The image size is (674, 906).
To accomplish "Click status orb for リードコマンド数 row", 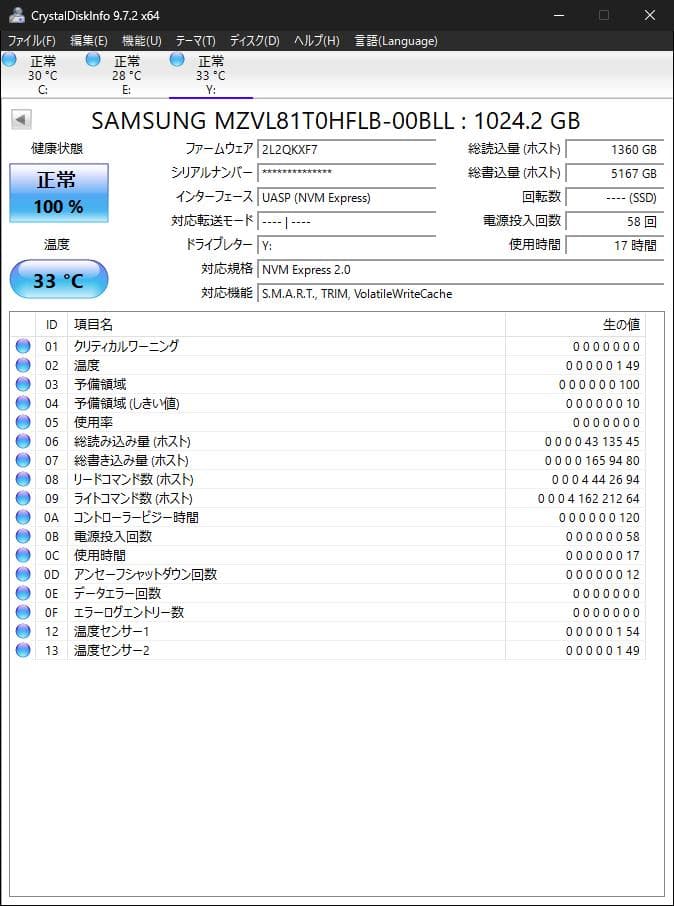I will (x=23, y=480).
